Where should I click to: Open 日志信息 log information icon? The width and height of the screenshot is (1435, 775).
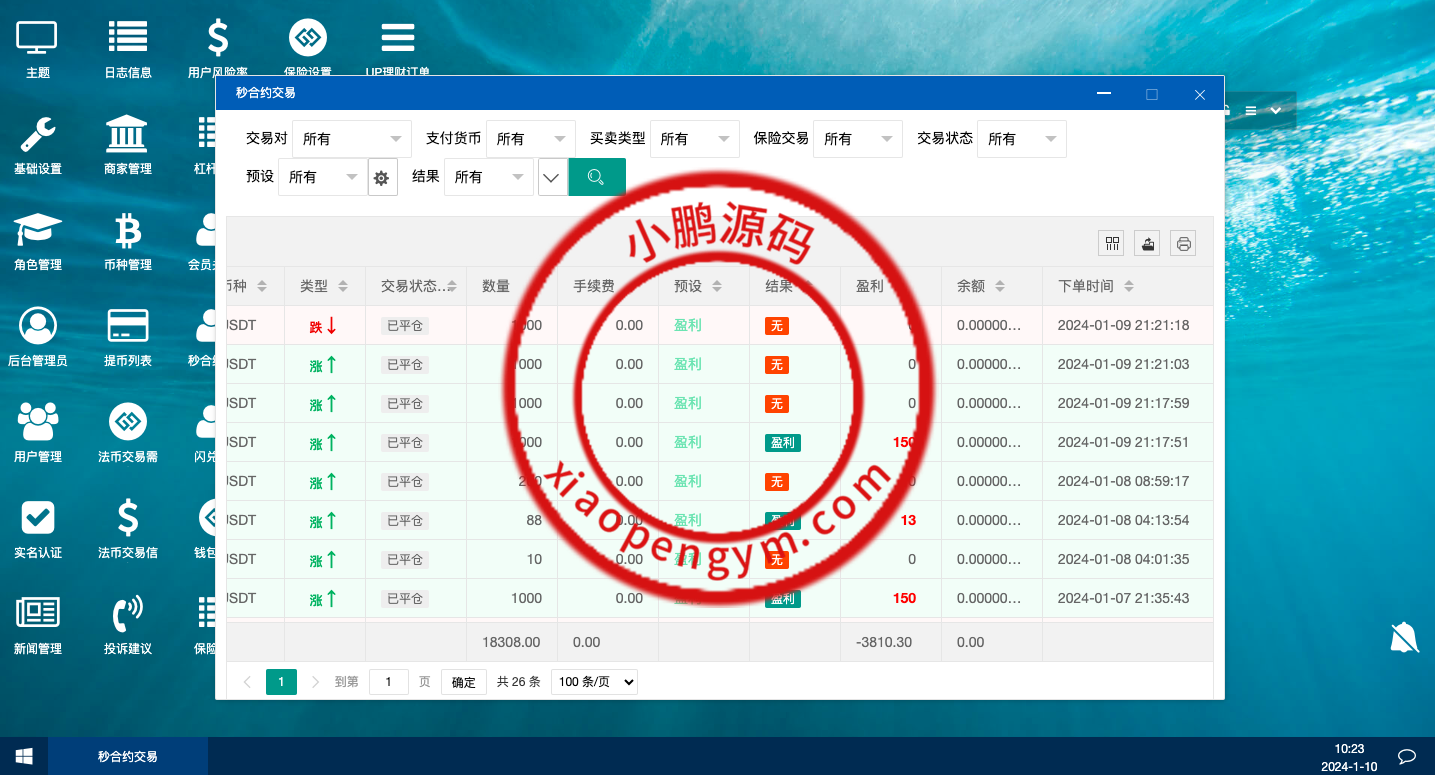[127, 48]
